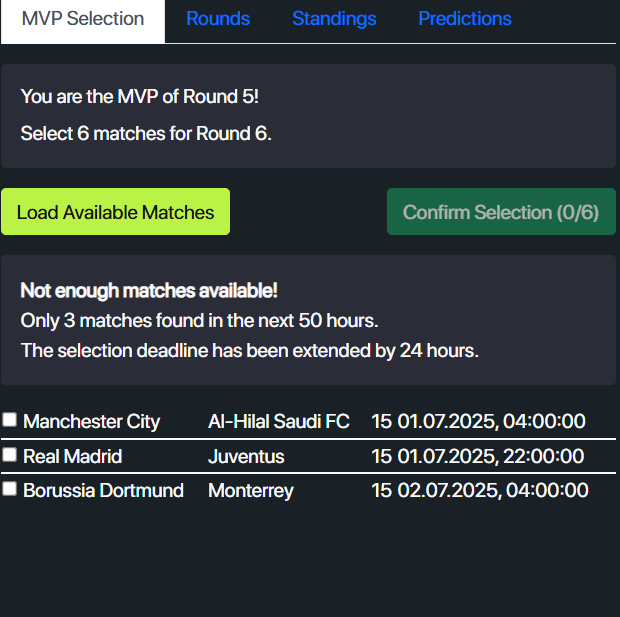Click Confirm Selection (0/6) button
Screen dimensions: 620x617
501,212
